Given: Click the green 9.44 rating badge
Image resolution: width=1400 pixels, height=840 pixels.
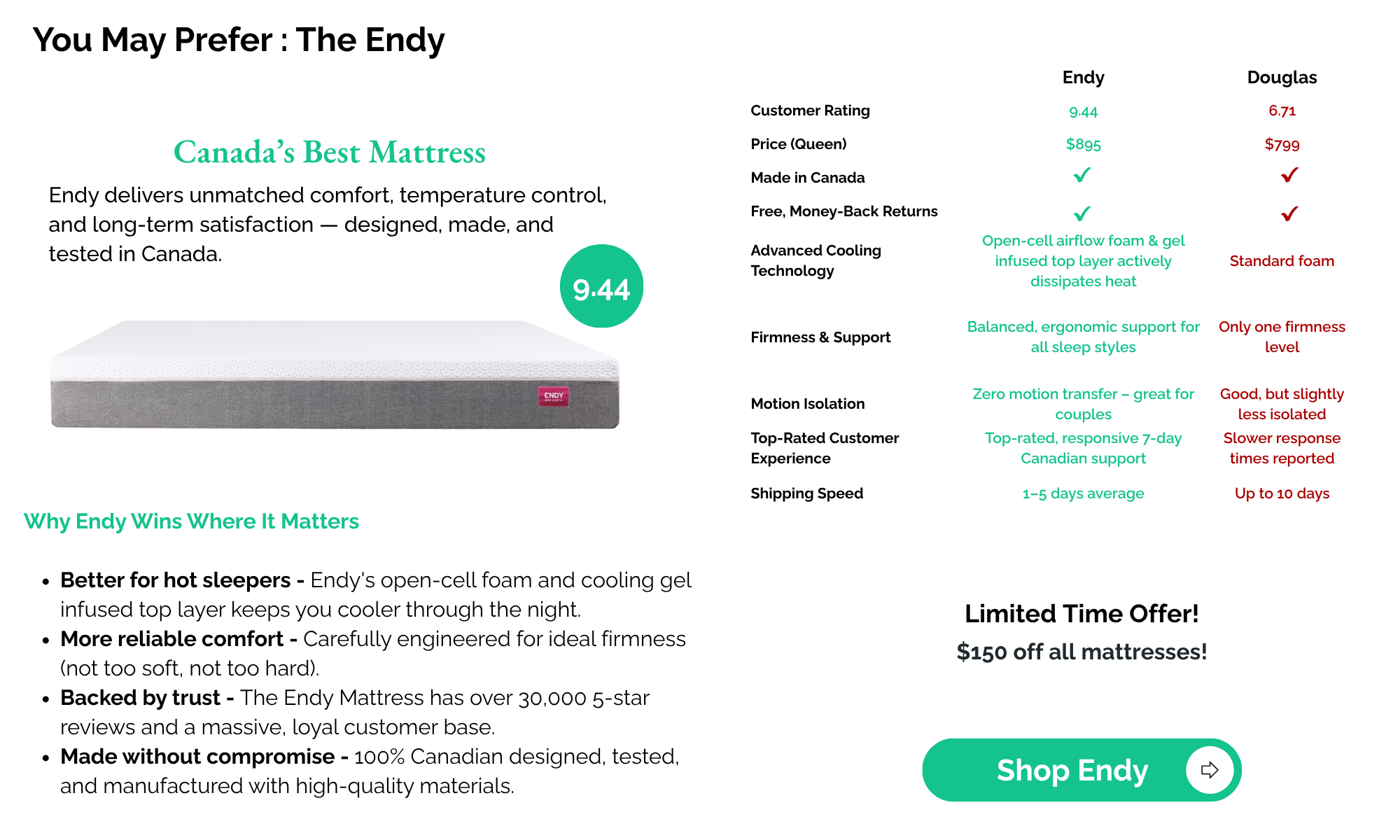Looking at the screenshot, I should tap(601, 286).
